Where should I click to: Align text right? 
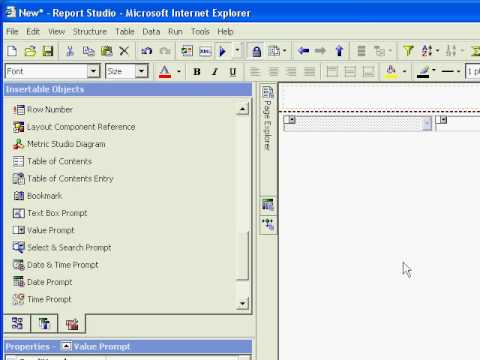coord(291,71)
